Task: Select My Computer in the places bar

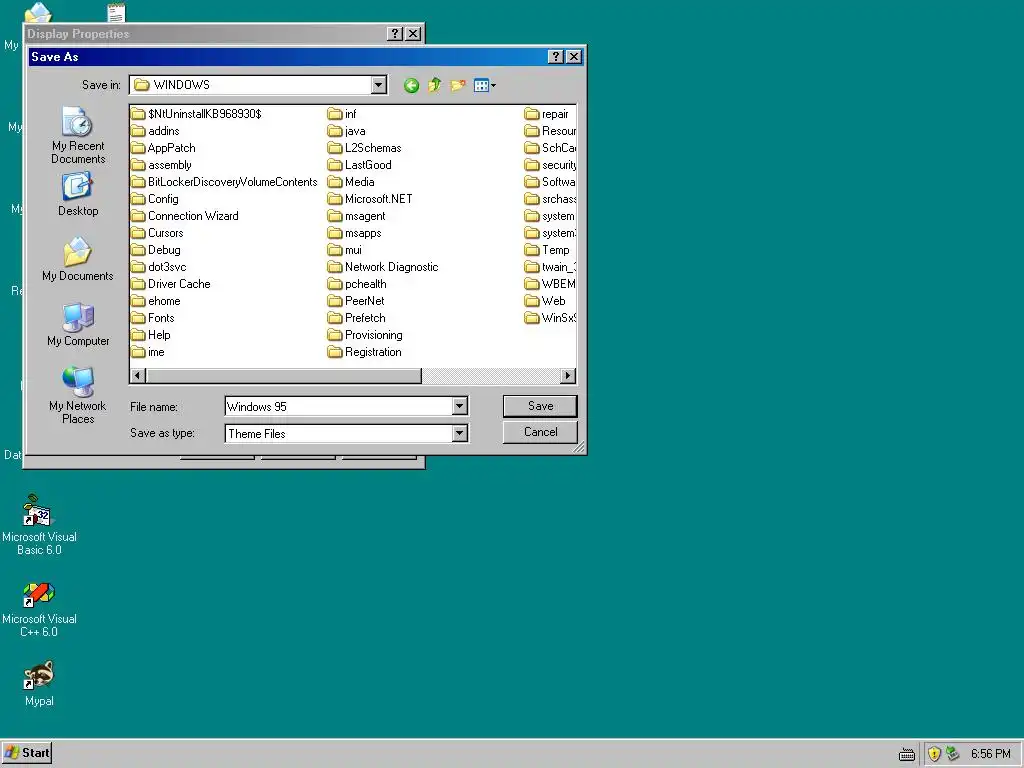Action: coord(78,324)
